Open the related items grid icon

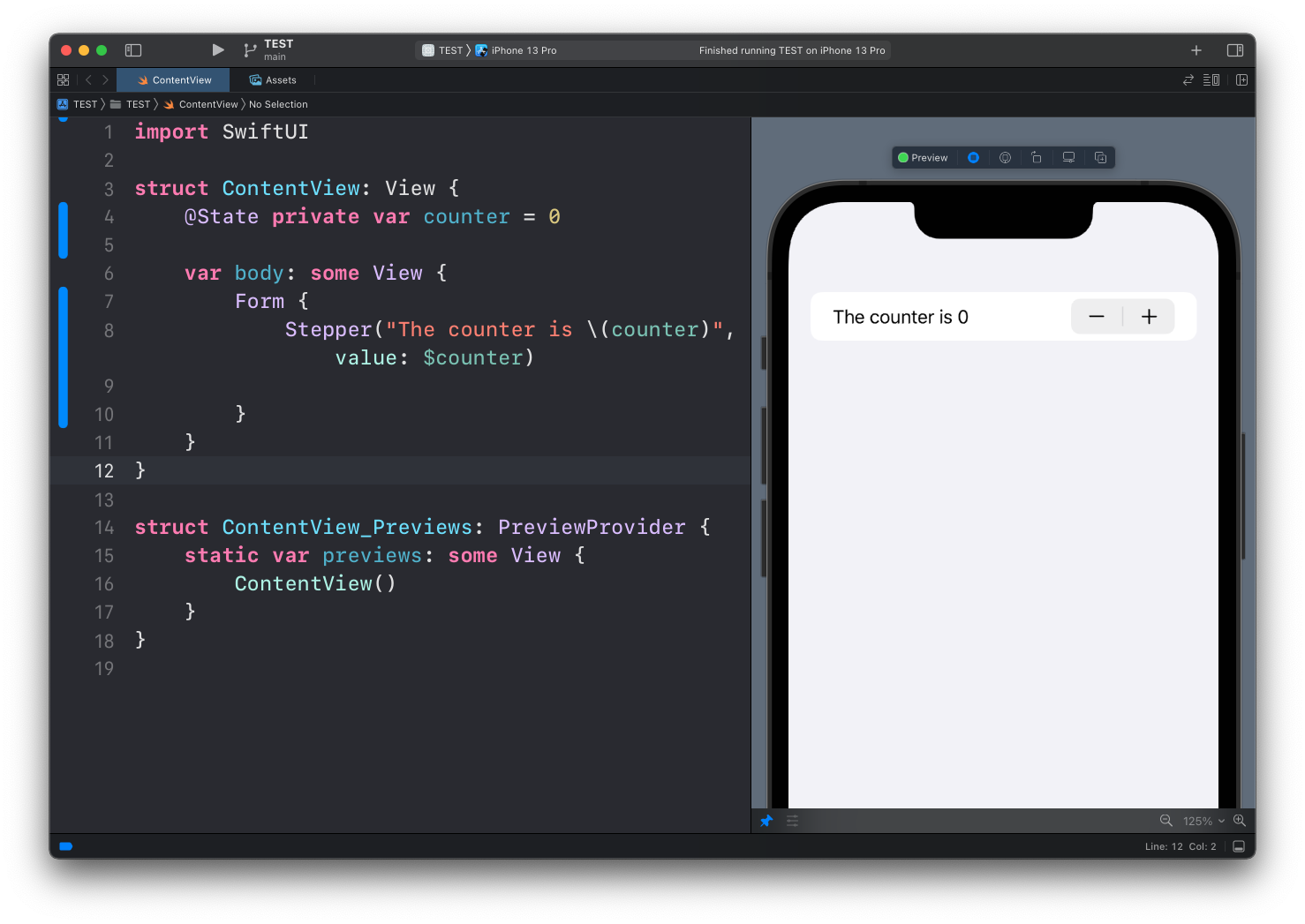[x=63, y=80]
